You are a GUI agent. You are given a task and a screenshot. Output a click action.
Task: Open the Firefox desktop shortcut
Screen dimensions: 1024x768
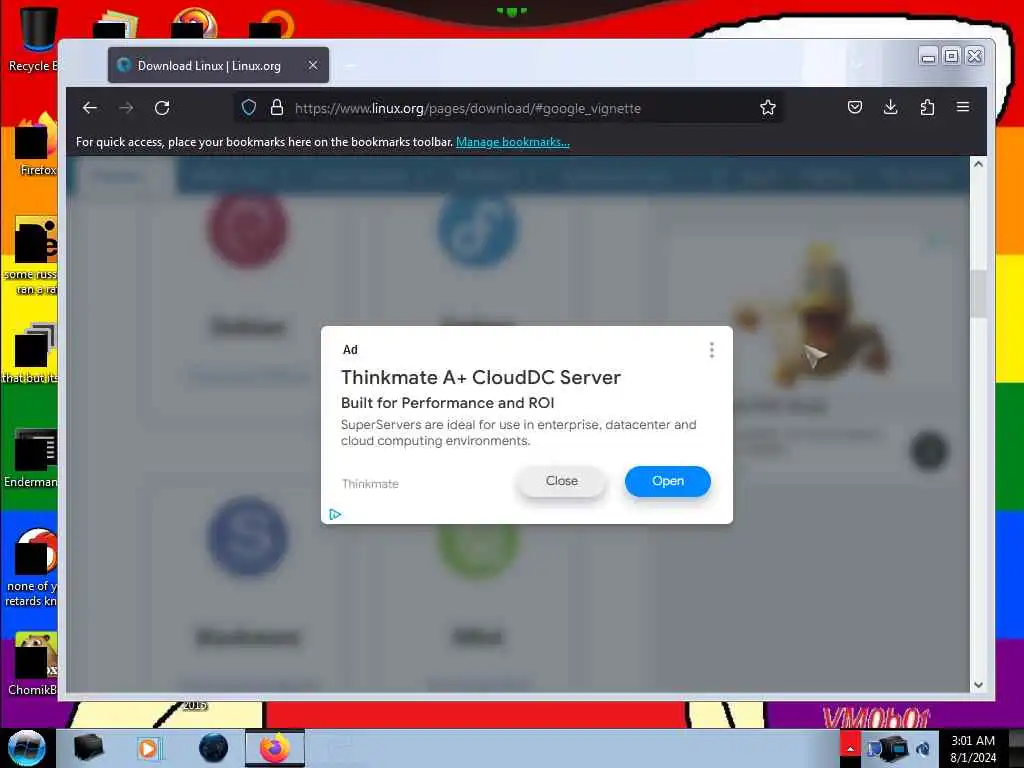tap(37, 144)
